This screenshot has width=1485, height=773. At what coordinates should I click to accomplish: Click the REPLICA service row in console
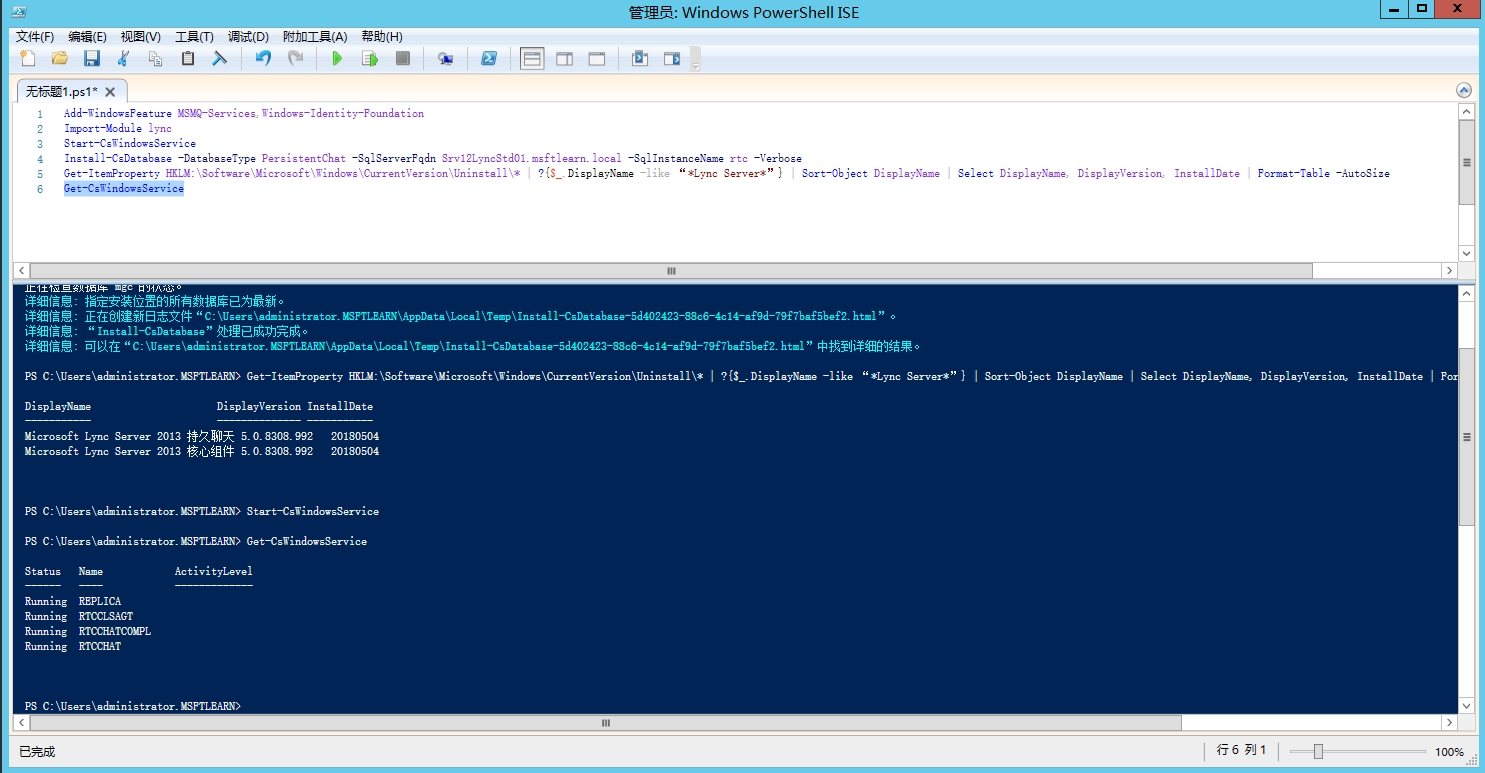pos(73,602)
